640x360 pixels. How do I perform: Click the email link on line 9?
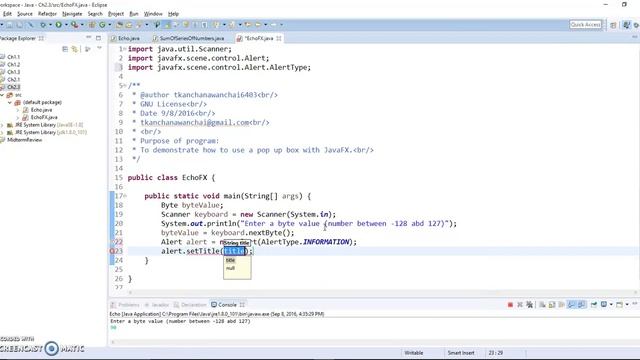tap(194, 122)
